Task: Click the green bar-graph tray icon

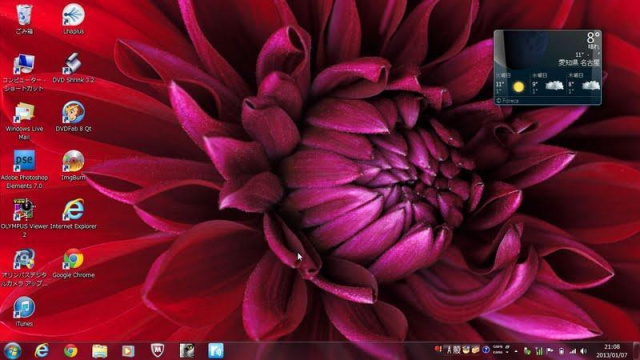Action: point(538,351)
